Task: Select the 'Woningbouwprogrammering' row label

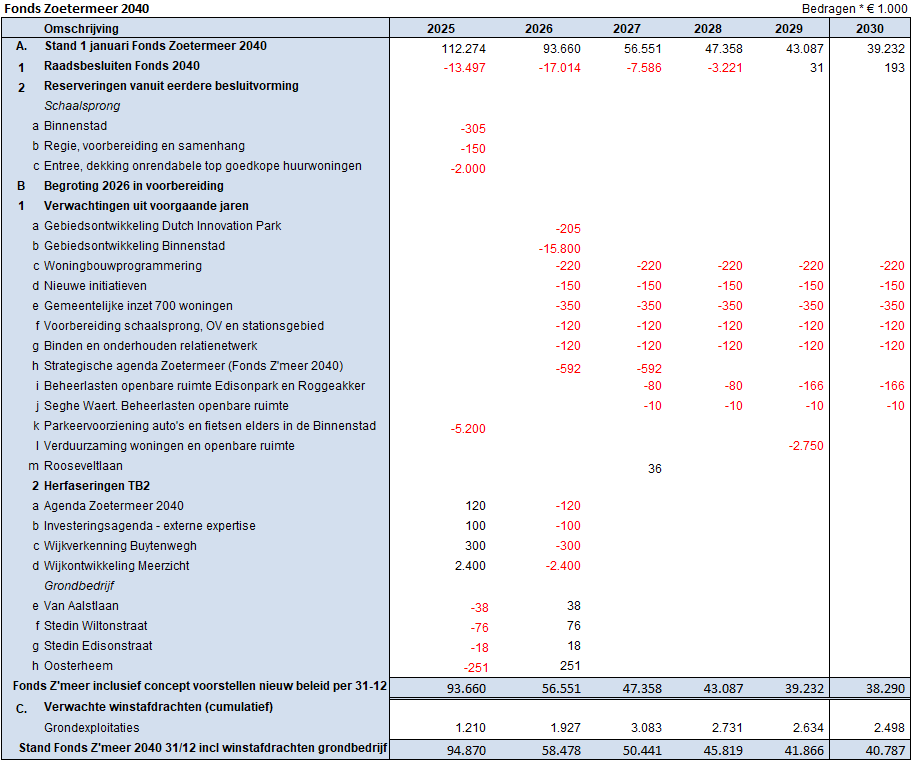Action: tap(123, 266)
